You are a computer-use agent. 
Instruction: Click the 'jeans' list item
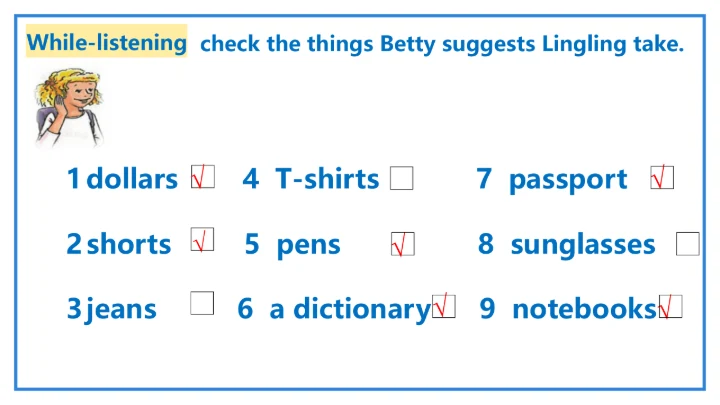[121, 309]
